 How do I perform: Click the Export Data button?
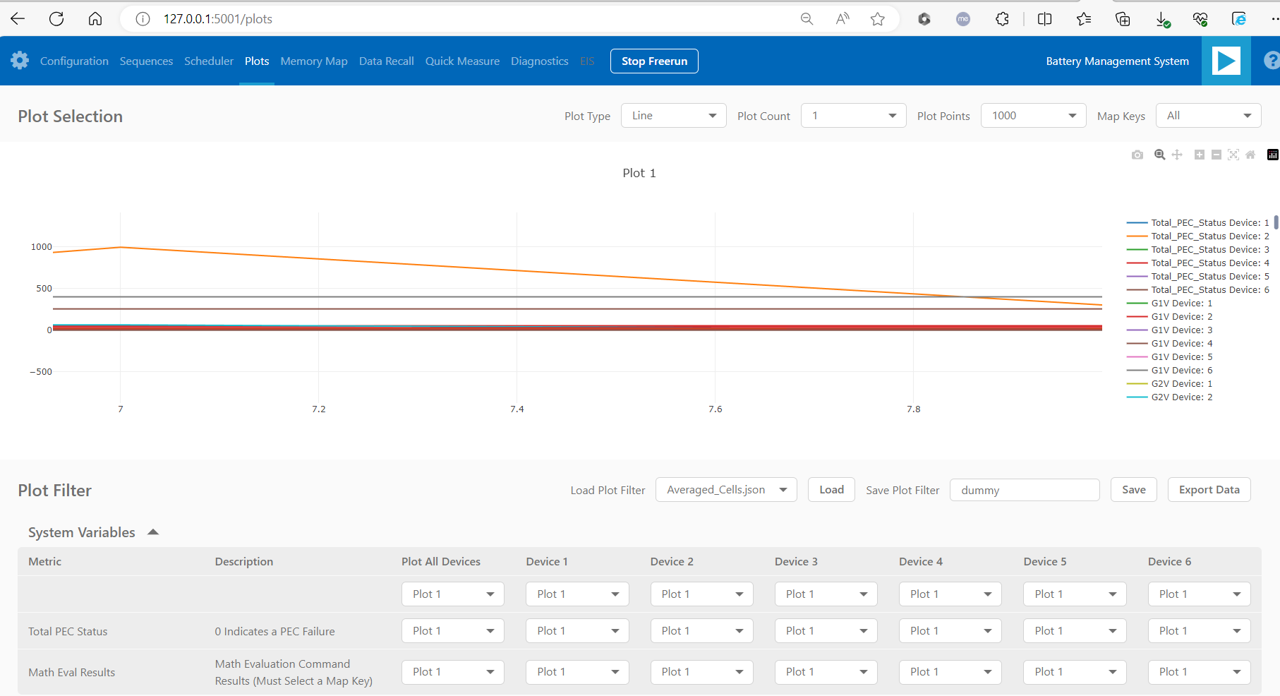[1208, 490]
